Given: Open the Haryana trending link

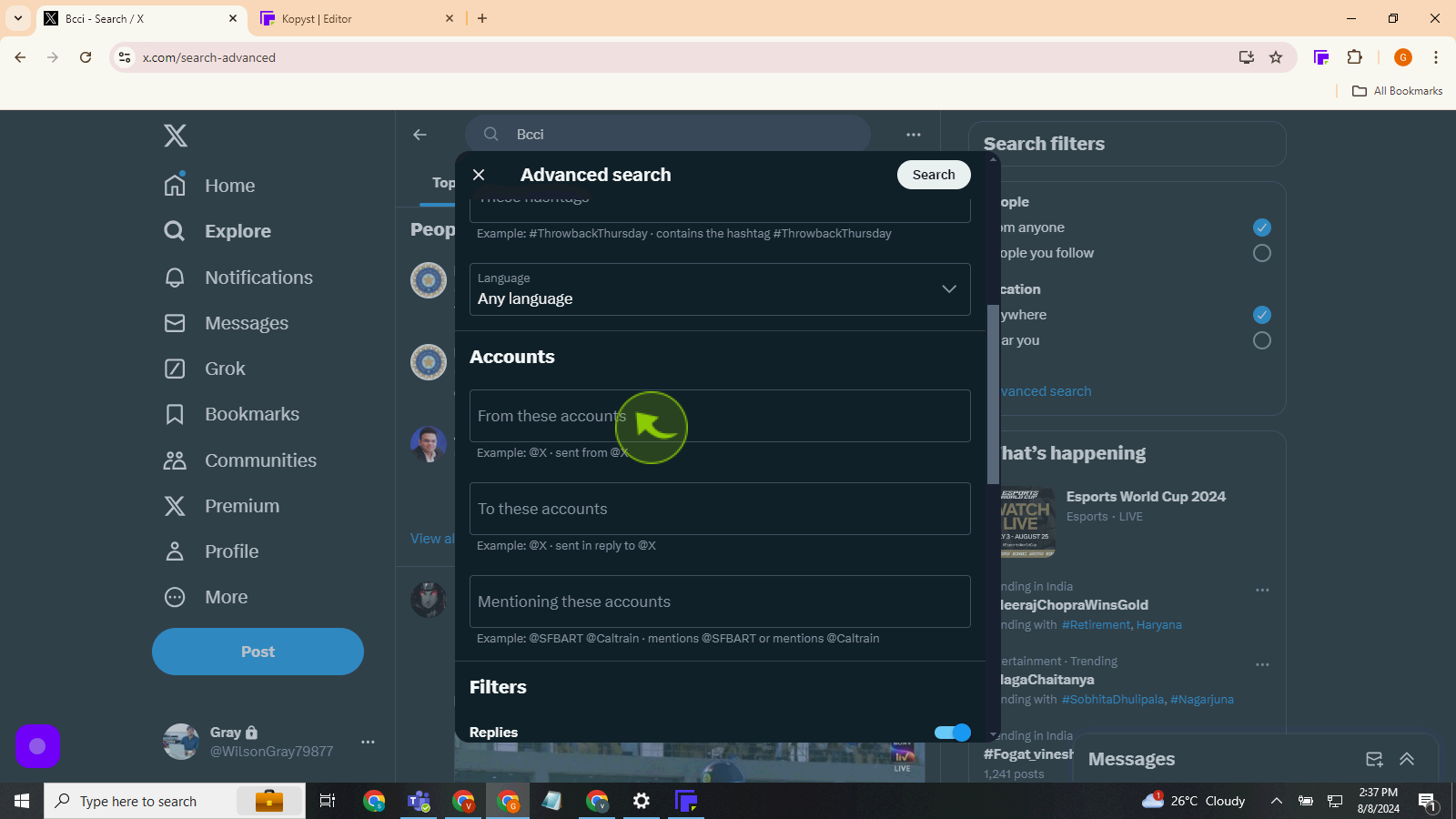Looking at the screenshot, I should (x=1158, y=625).
